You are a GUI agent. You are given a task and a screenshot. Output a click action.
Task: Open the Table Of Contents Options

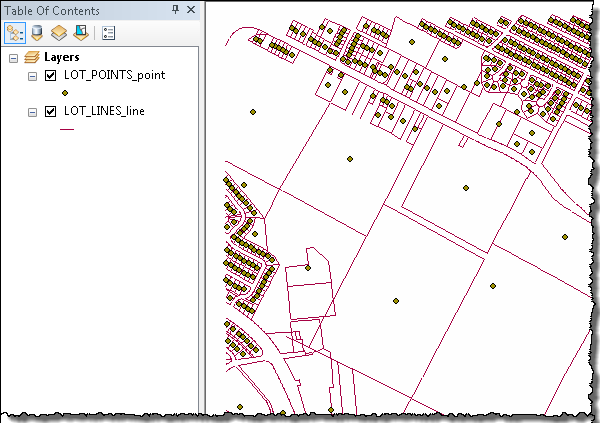pos(109,32)
